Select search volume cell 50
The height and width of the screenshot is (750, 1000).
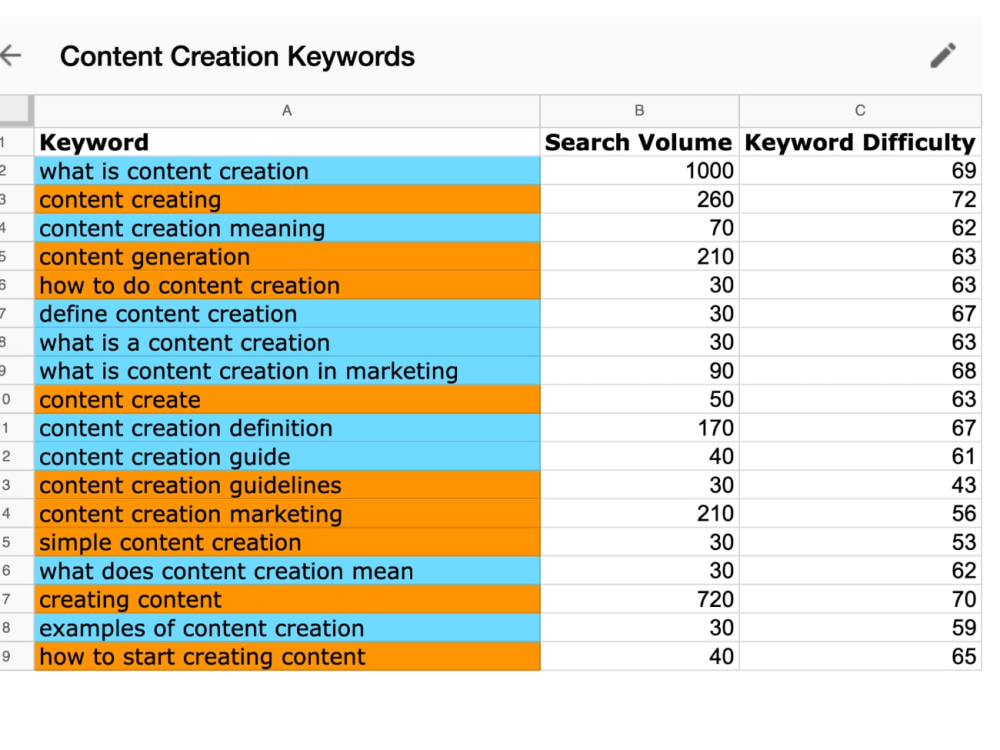pos(640,399)
